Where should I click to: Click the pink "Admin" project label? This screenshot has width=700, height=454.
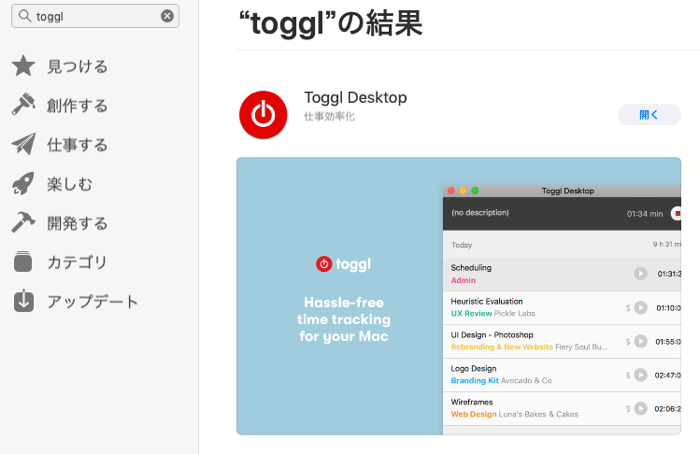click(x=463, y=280)
